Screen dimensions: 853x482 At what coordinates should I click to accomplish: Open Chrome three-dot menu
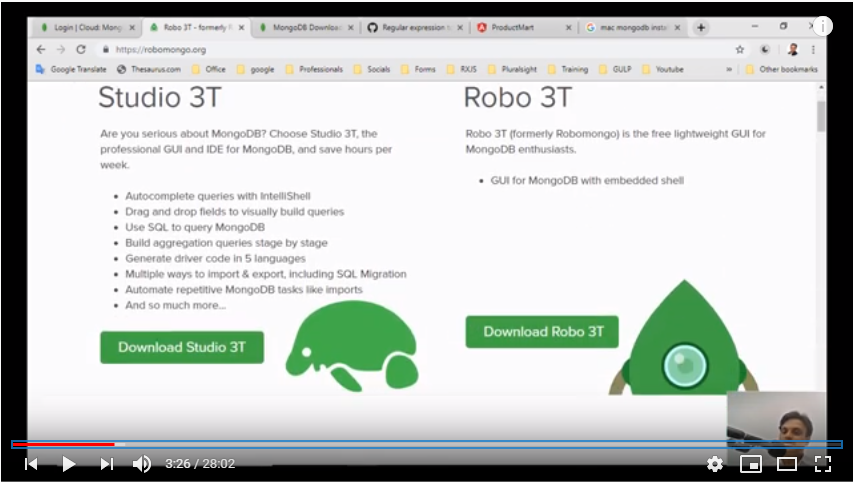tap(814, 49)
